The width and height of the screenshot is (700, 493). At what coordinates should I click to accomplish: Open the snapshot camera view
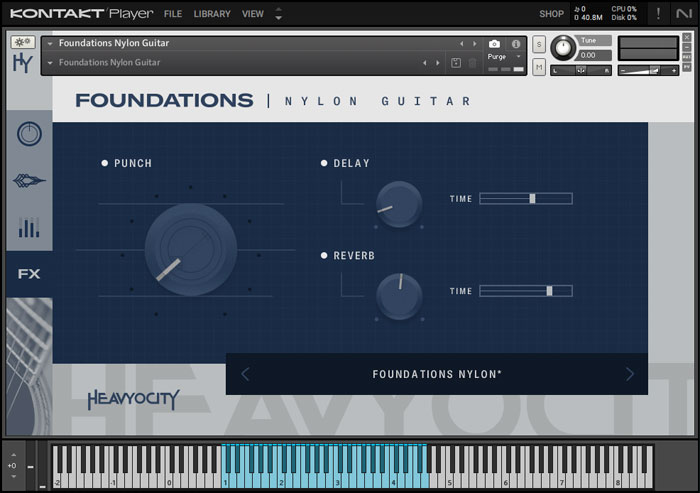(494, 43)
